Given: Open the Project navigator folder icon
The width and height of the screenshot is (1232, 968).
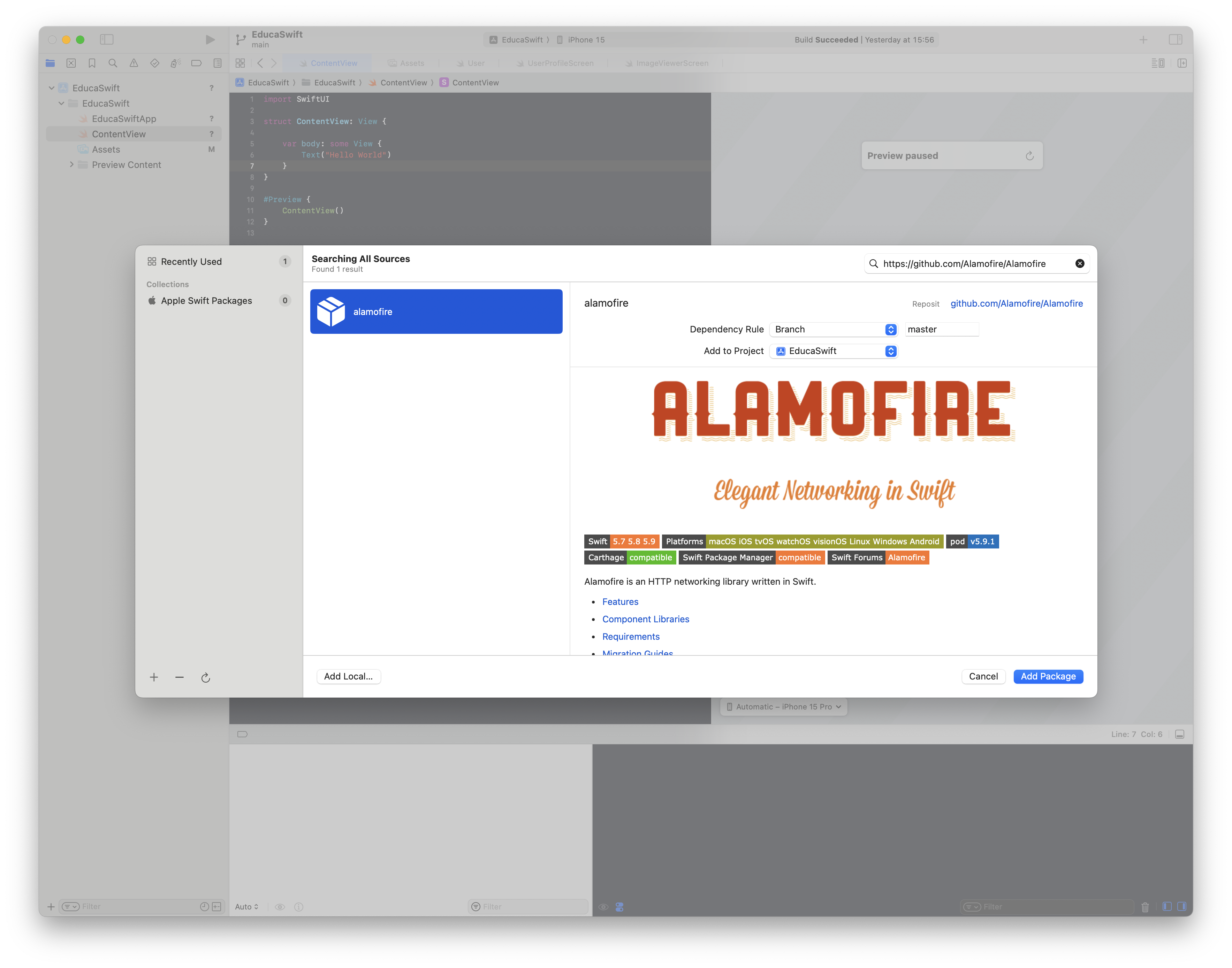Looking at the screenshot, I should click(50, 63).
